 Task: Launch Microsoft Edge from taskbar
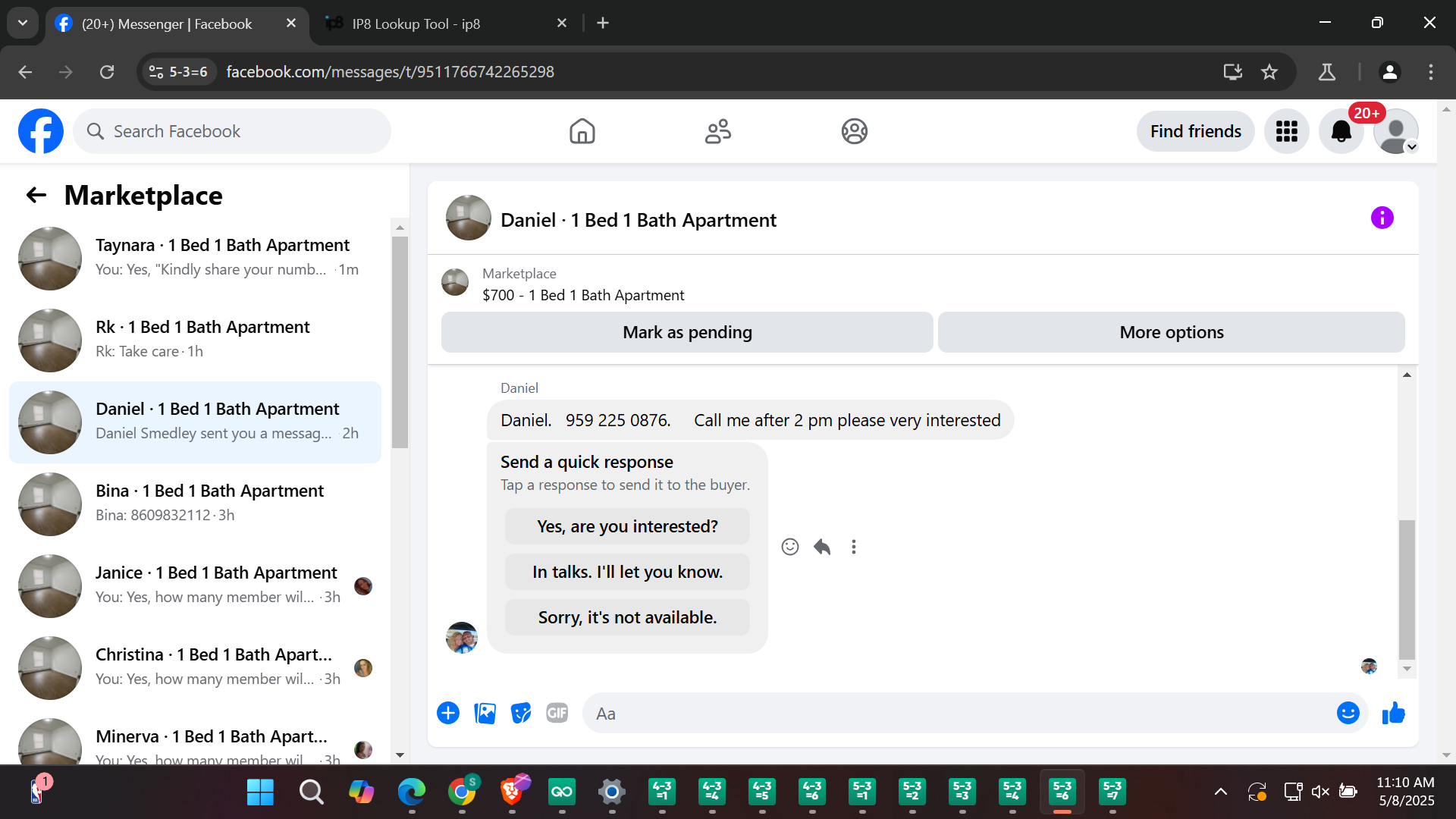tap(411, 792)
